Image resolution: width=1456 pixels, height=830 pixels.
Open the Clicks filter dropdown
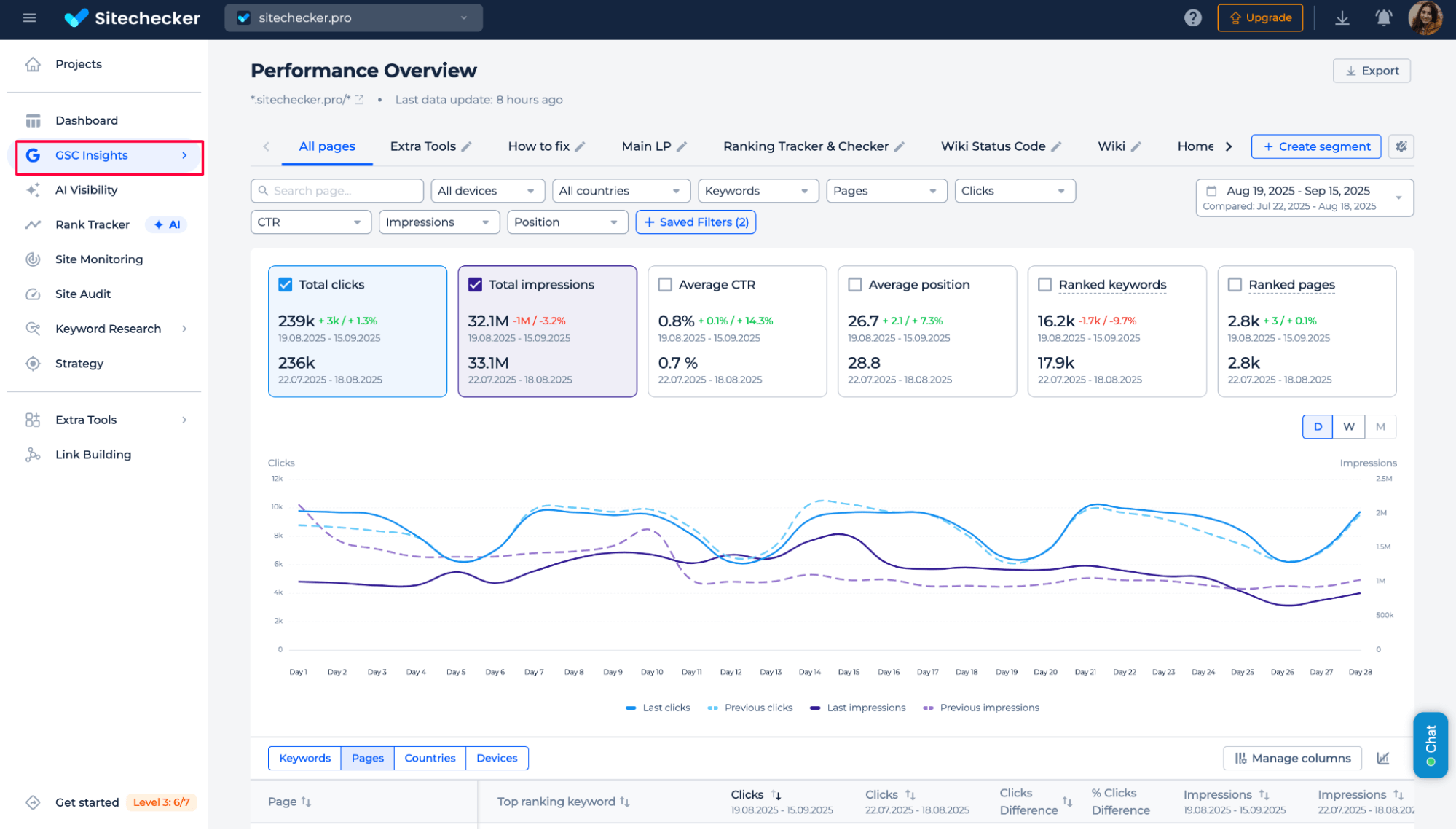coord(1015,191)
